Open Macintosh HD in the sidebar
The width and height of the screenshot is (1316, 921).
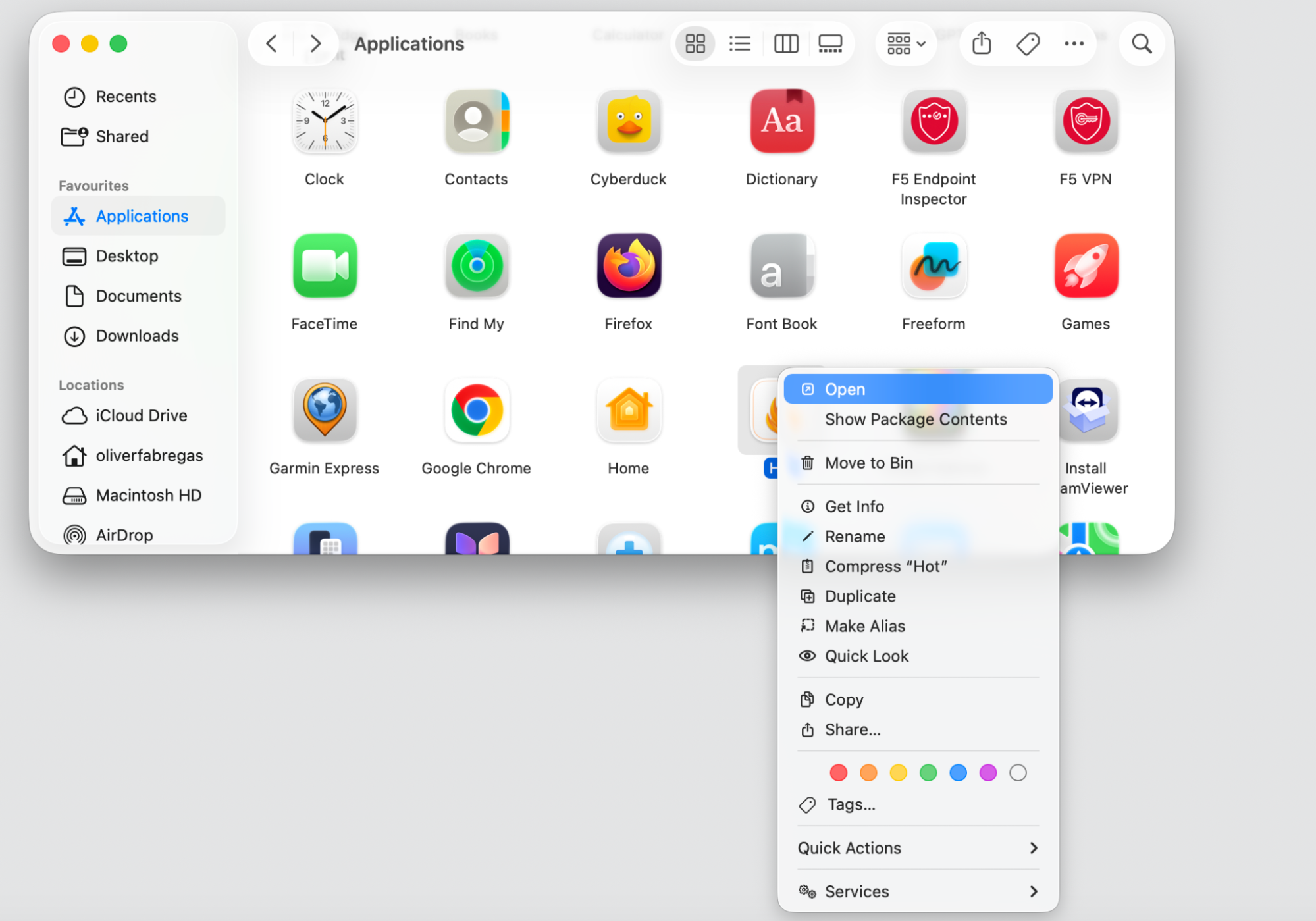(138, 496)
